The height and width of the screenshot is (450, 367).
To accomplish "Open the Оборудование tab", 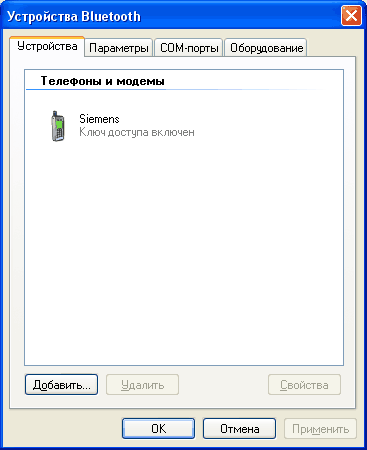I will [x=266, y=48].
